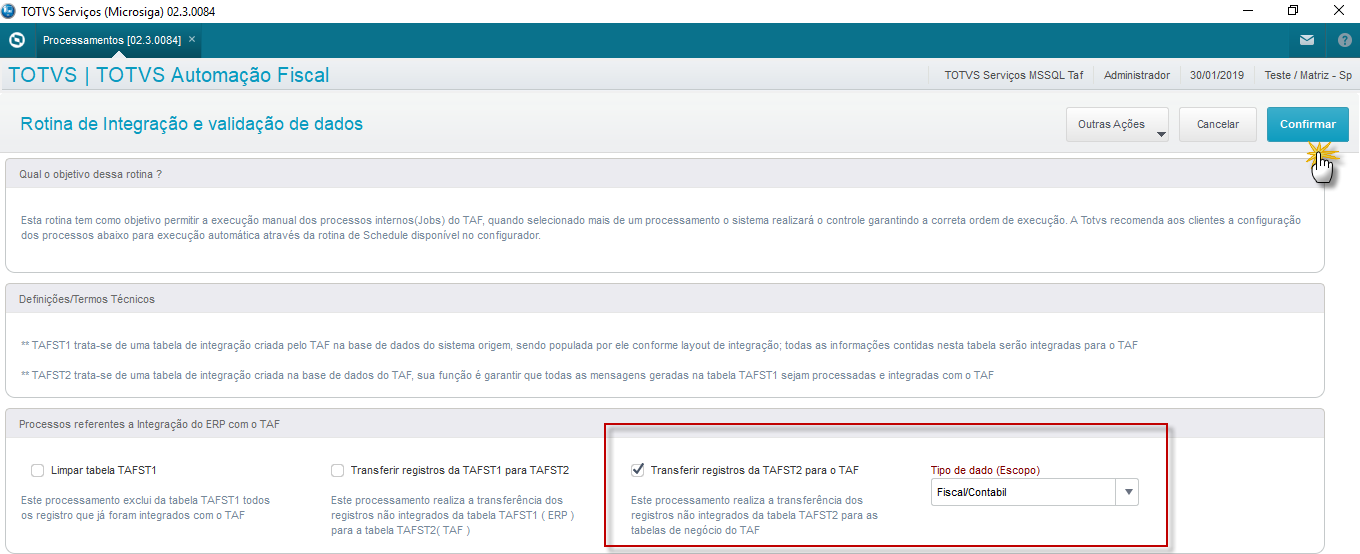
Task: Close the Processamentos [02.3.0084] tab
Action: [192, 39]
